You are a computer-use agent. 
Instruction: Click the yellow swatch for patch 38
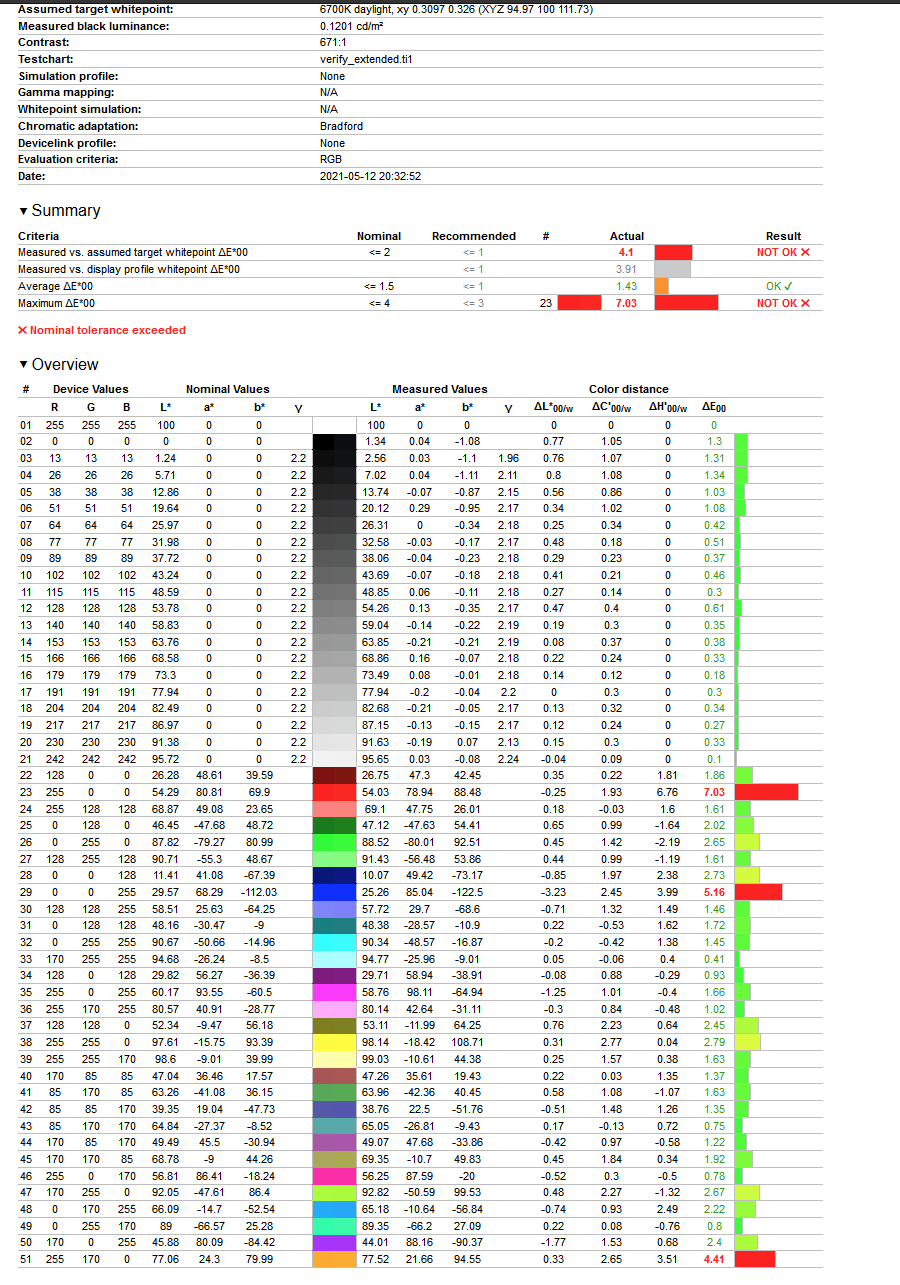[334, 1042]
